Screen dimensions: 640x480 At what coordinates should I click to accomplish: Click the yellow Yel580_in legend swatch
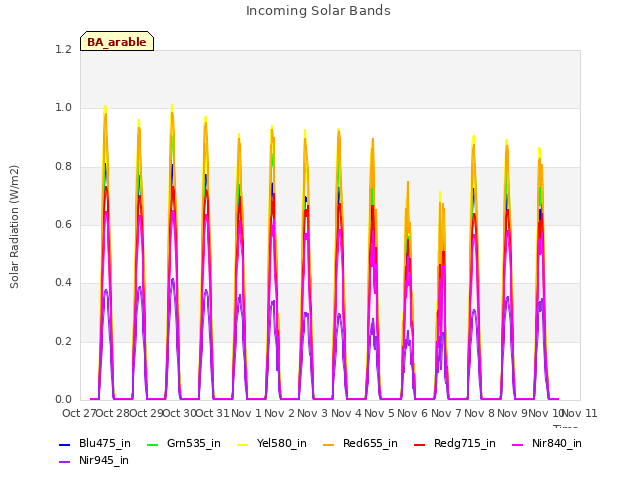click(242, 444)
